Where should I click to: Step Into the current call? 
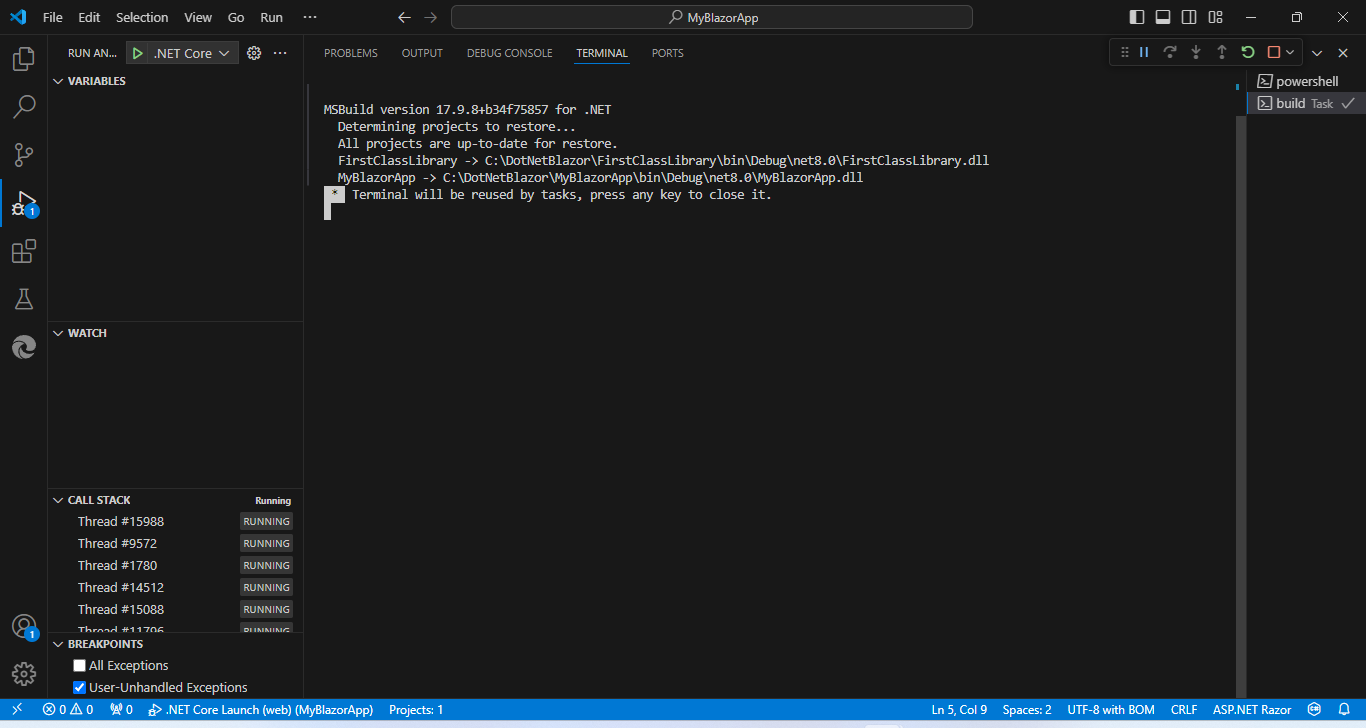point(1196,52)
